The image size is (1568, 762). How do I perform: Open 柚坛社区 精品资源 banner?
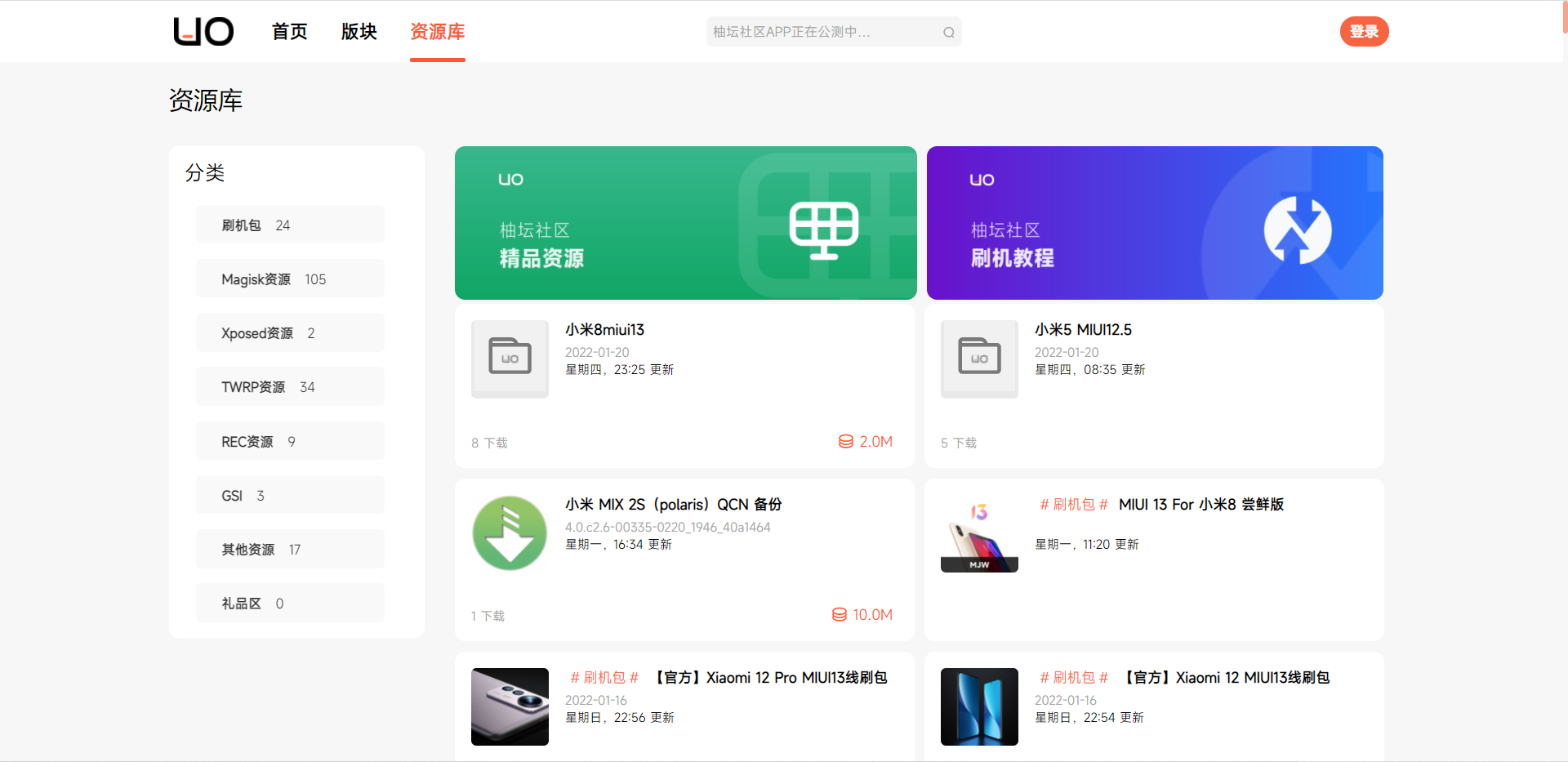685,223
